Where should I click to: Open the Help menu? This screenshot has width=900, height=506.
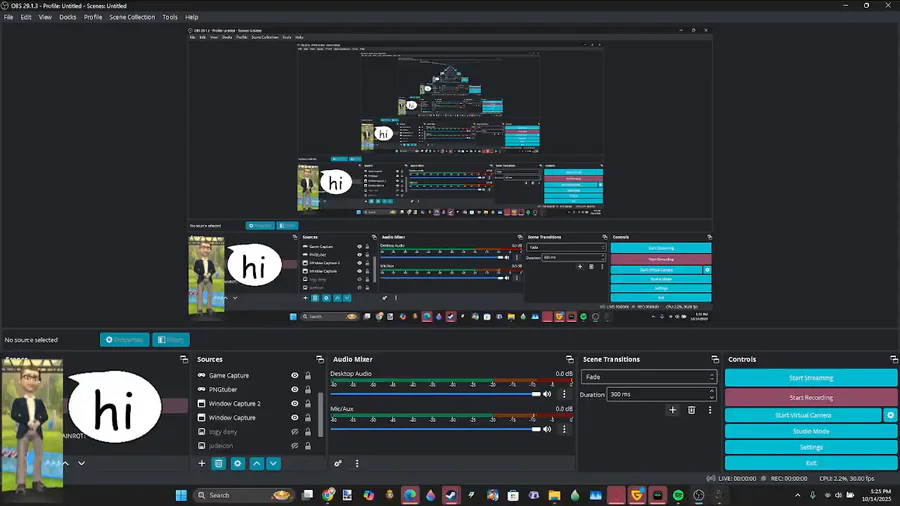pyautogui.click(x=191, y=17)
